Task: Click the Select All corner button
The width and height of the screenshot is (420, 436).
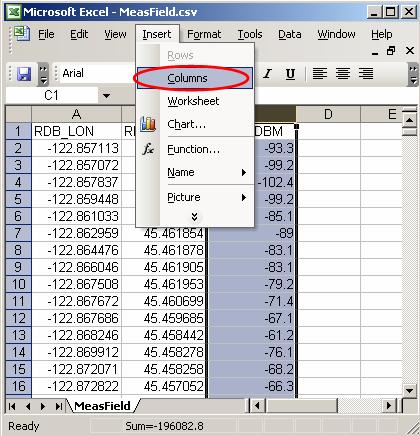Action: [x=19, y=114]
